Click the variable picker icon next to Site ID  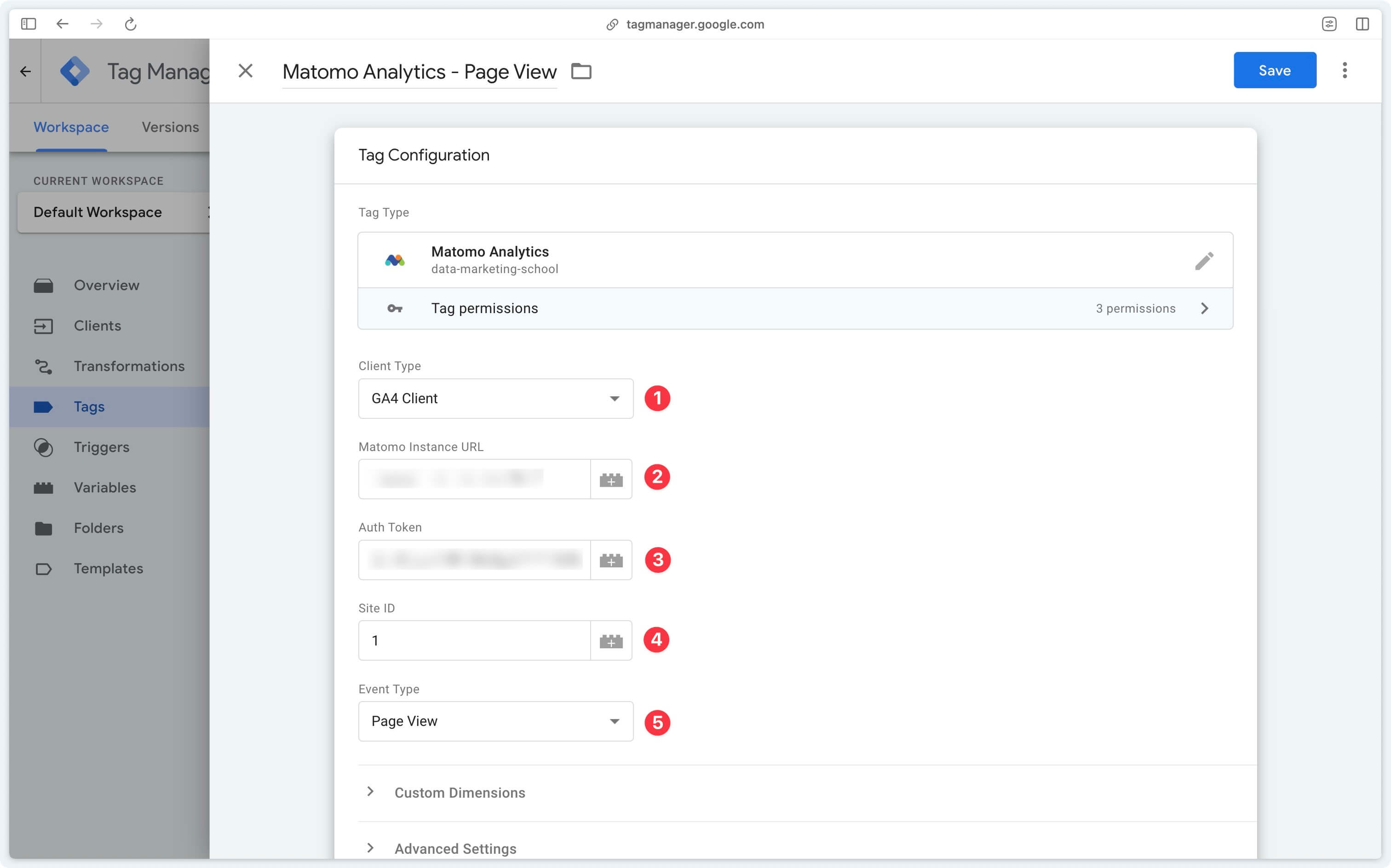(611, 639)
